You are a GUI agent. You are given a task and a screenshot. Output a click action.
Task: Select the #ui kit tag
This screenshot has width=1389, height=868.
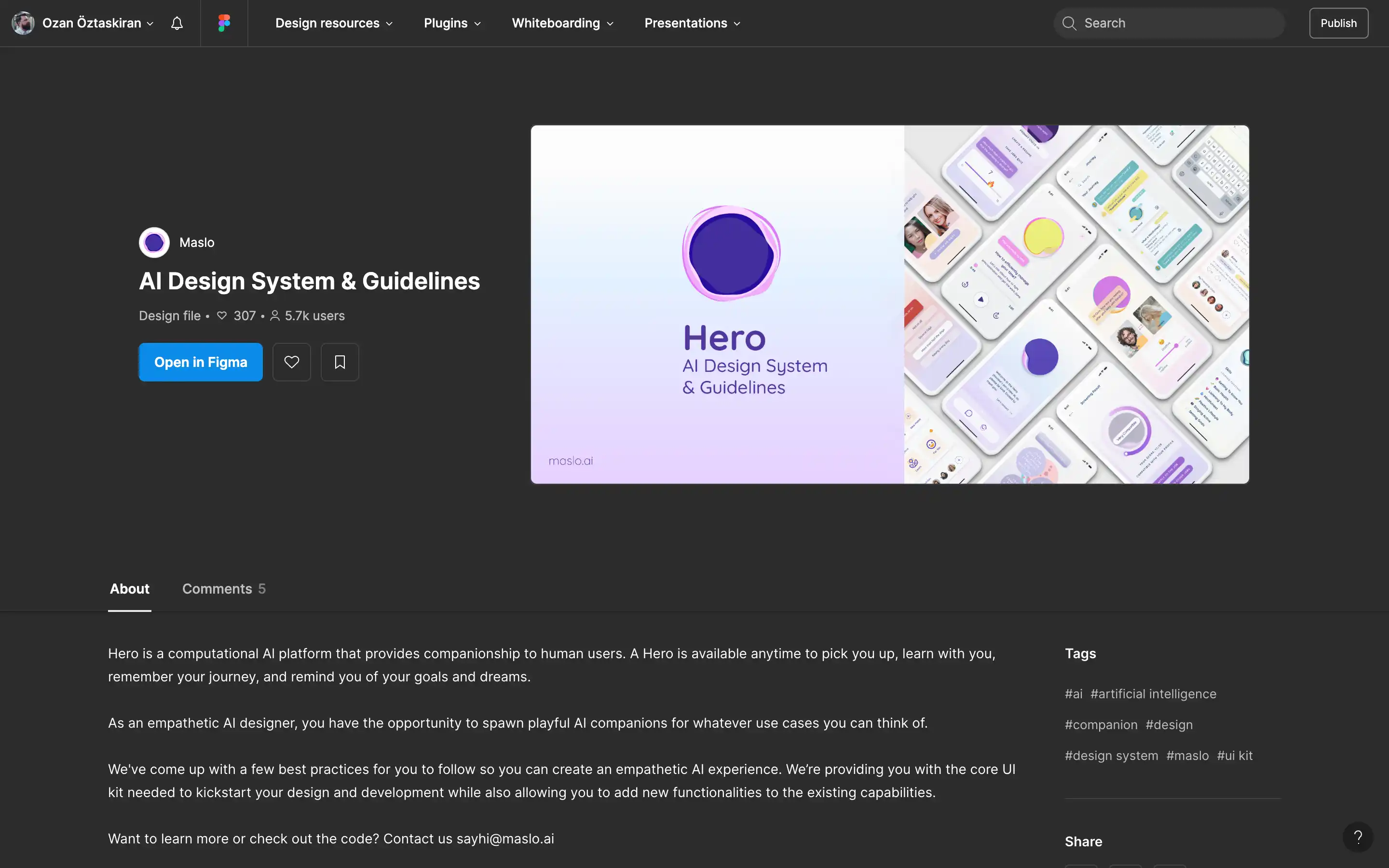(x=1235, y=756)
